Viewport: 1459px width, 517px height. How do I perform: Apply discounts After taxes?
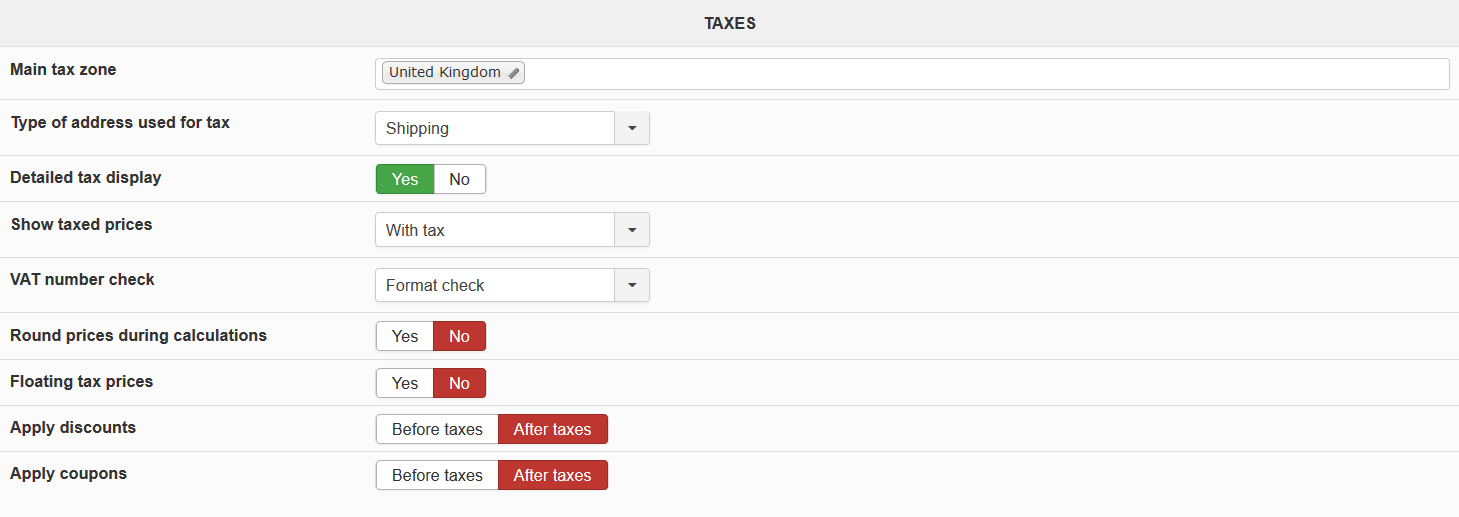pyautogui.click(x=552, y=429)
